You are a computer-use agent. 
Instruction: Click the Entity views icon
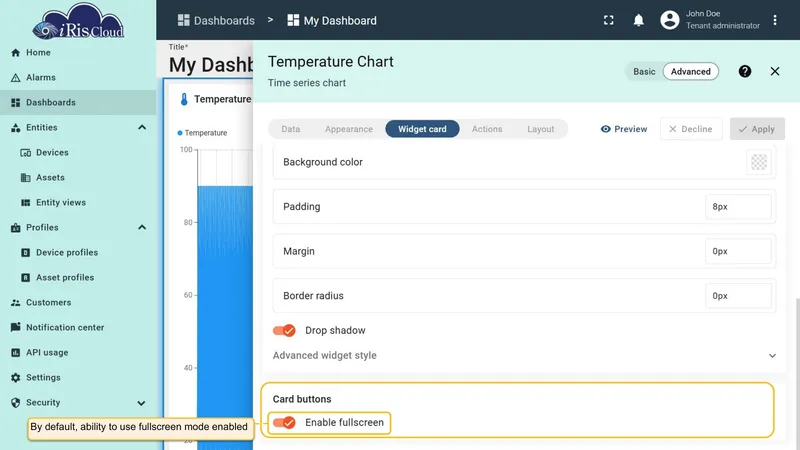pos(26,203)
